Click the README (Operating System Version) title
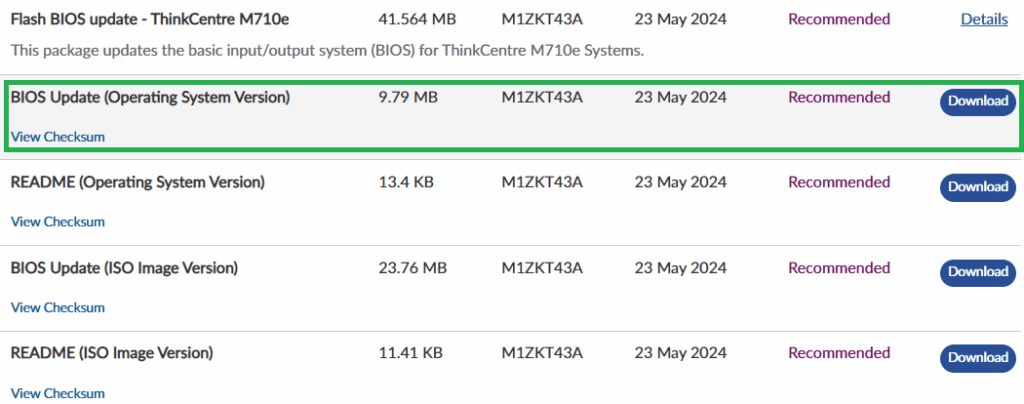Viewport: 1024px width, 404px height. (137, 182)
